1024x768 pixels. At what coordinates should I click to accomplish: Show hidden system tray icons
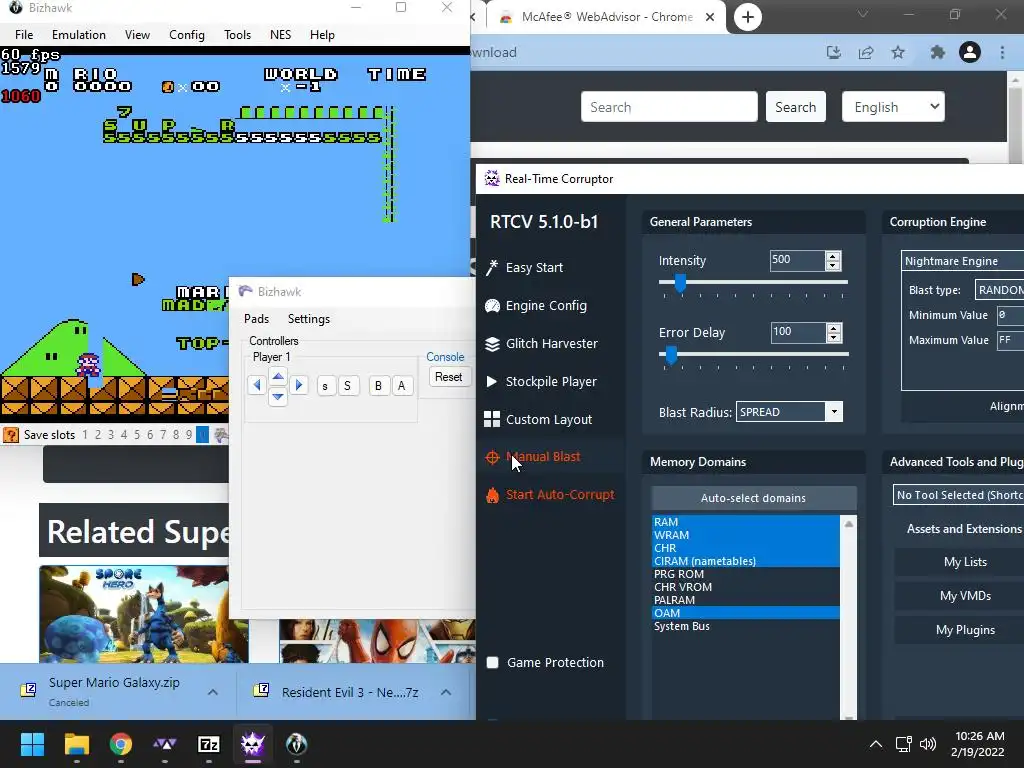876,744
